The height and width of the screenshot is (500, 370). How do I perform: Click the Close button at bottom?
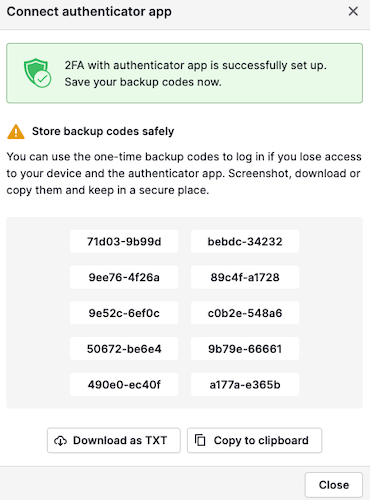coord(334,485)
